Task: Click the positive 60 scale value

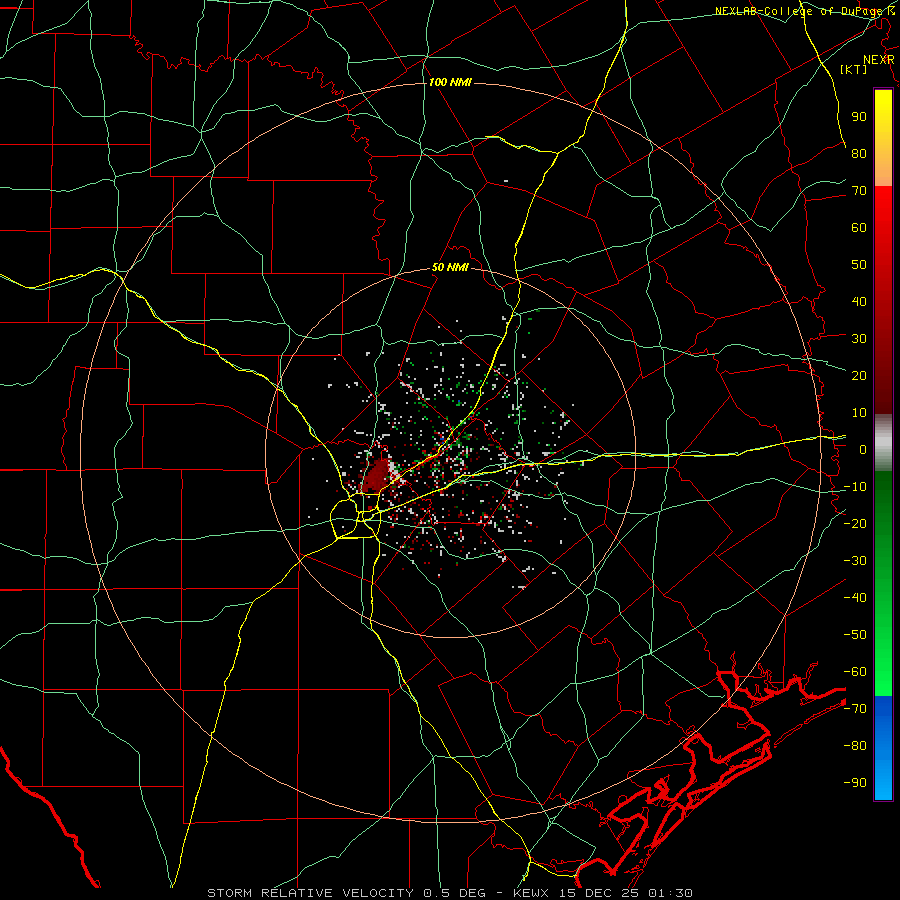Action: (x=859, y=227)
